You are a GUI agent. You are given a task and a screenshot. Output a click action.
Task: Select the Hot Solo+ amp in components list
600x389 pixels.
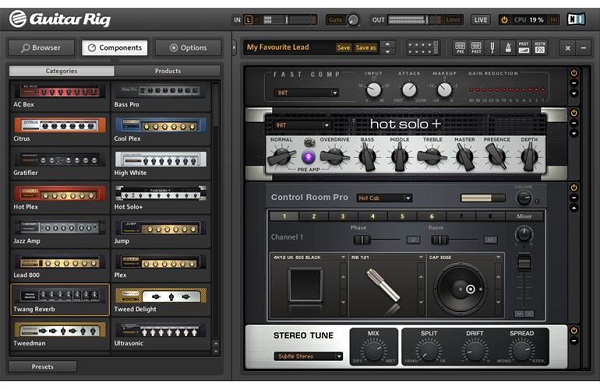[x=161, y=198]
